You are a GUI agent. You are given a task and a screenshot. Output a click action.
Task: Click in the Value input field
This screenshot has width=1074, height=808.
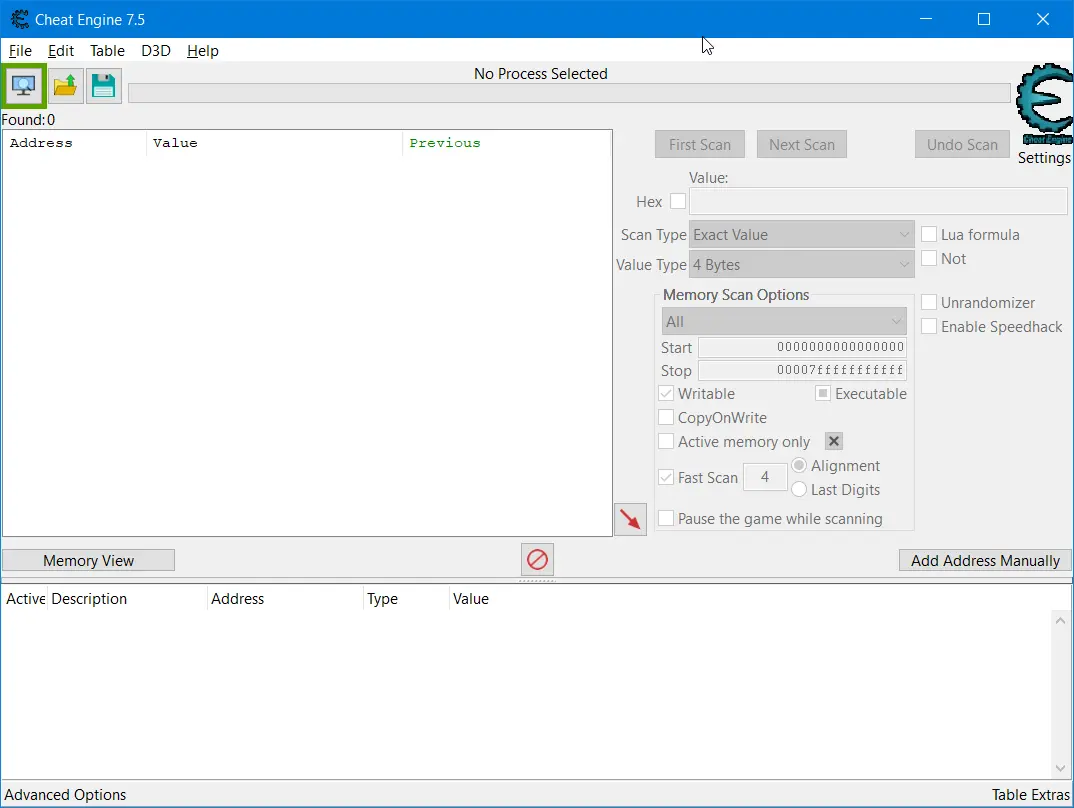tap(878, 201)
